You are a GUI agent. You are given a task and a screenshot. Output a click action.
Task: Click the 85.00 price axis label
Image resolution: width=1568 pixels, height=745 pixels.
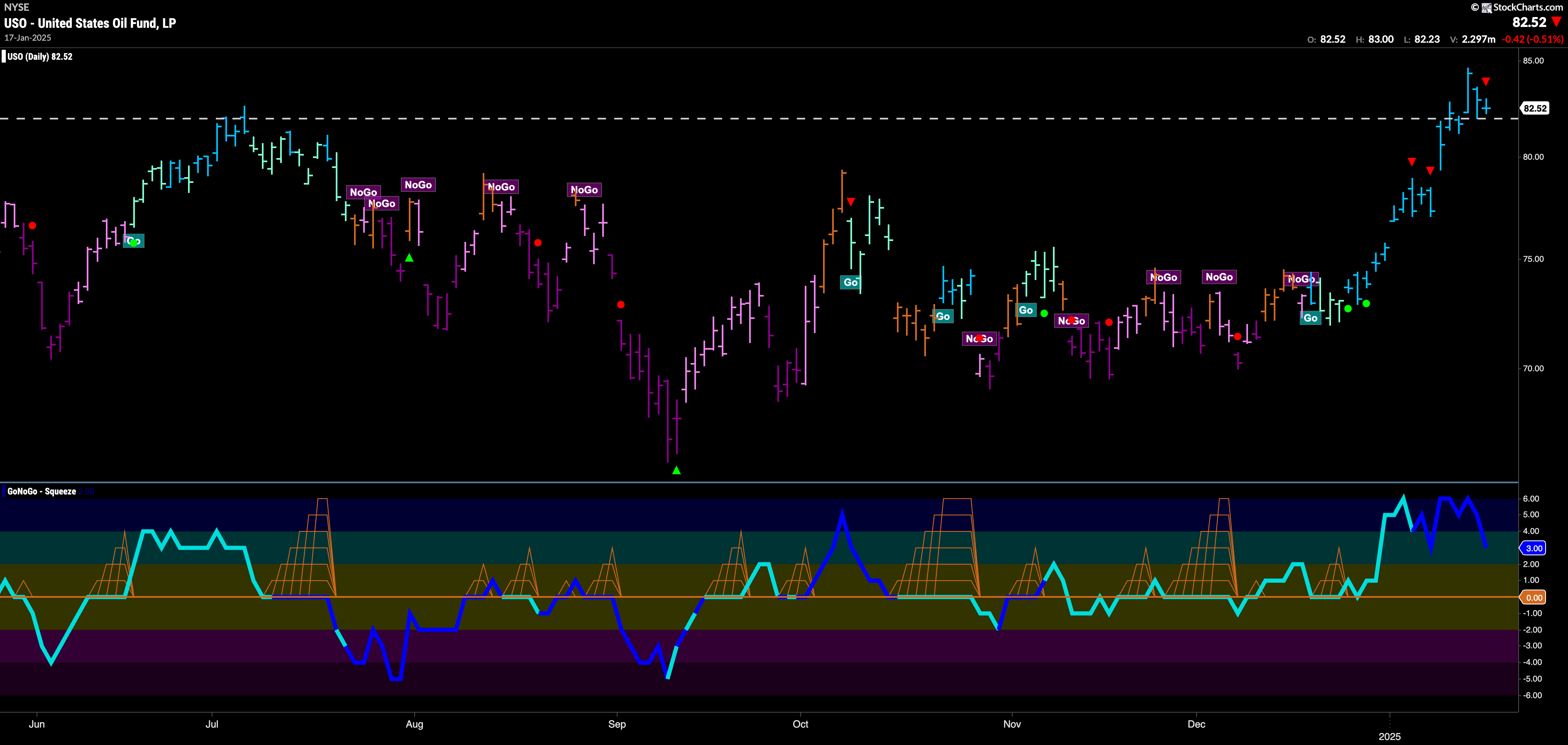coord(1533,61)
